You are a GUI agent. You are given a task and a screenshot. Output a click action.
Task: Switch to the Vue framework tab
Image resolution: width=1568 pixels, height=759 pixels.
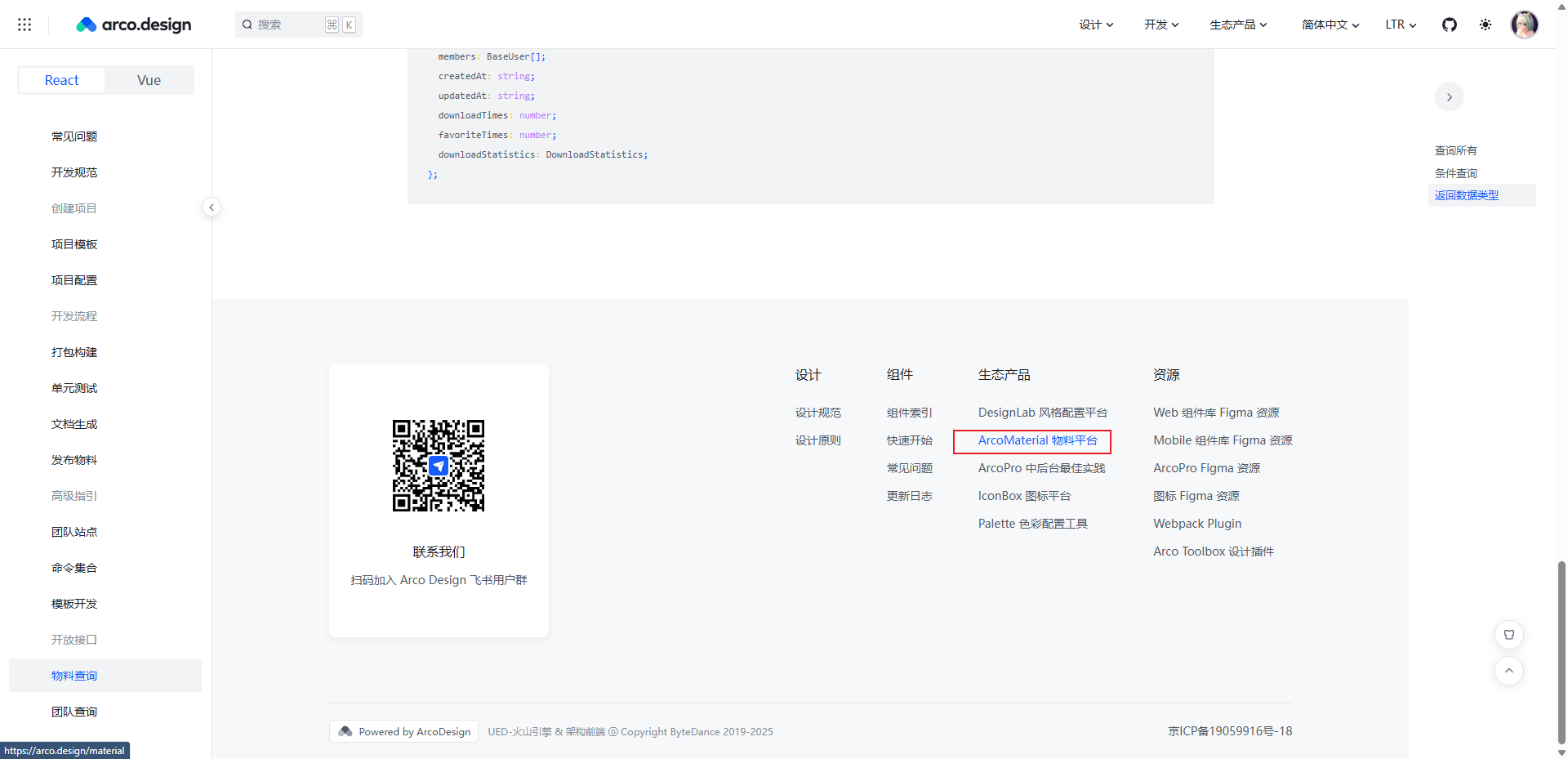click(149, 80)
